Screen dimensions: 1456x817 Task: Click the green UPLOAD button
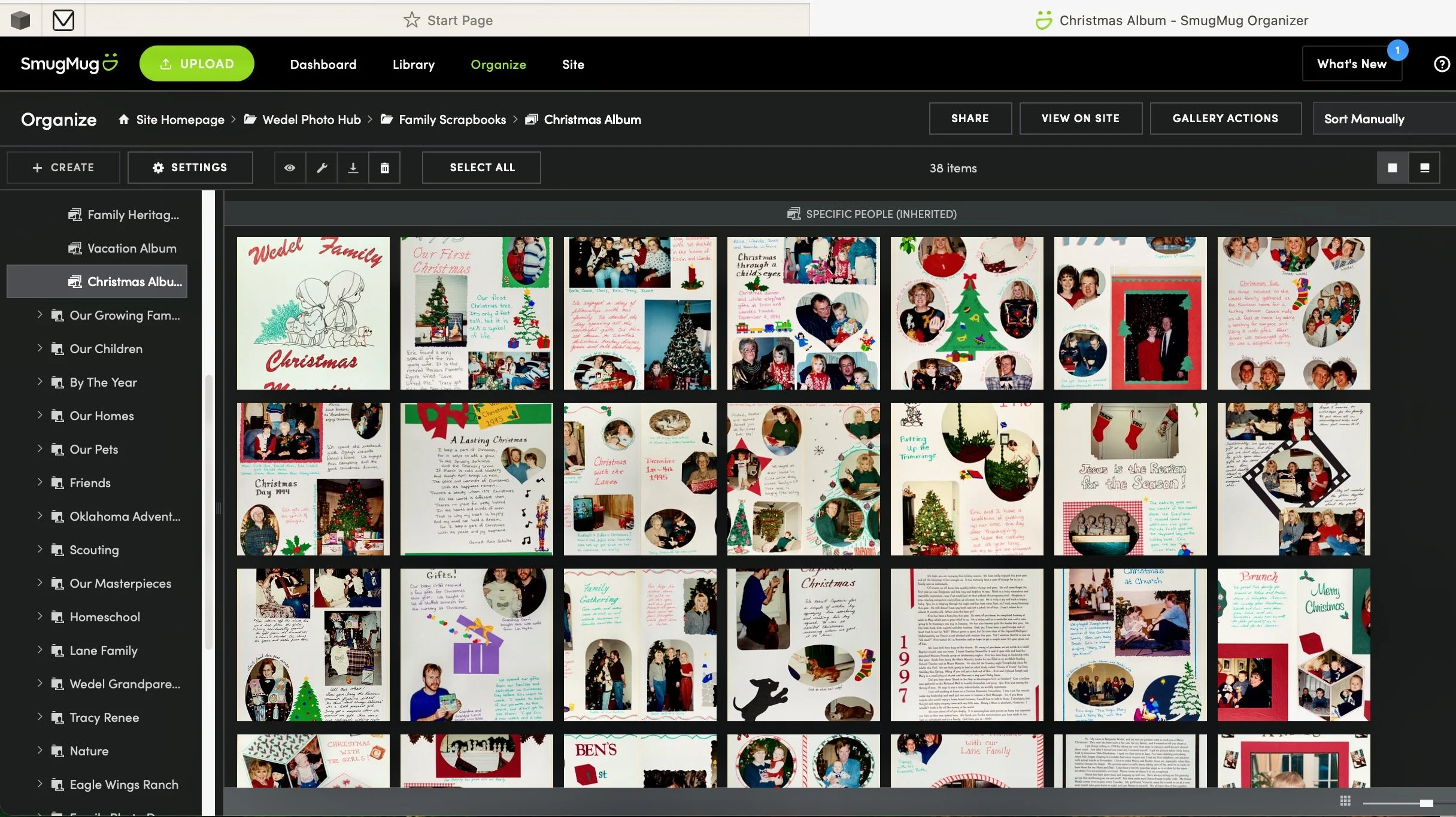coord(196,64)
